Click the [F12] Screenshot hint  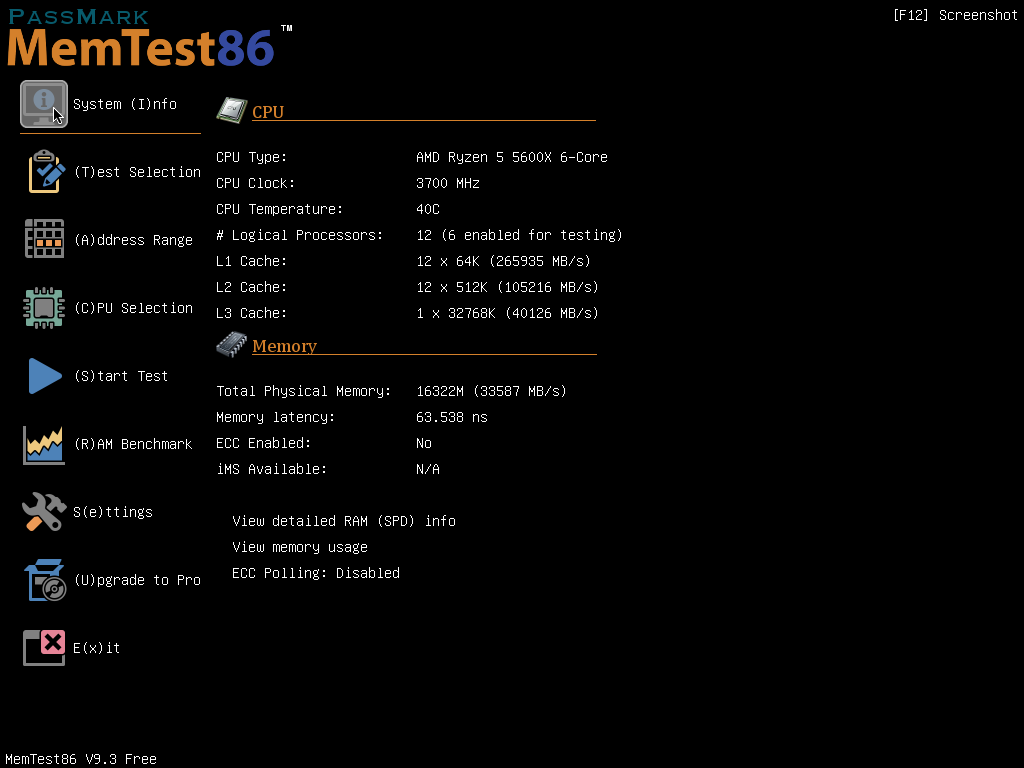pos(955,15)
